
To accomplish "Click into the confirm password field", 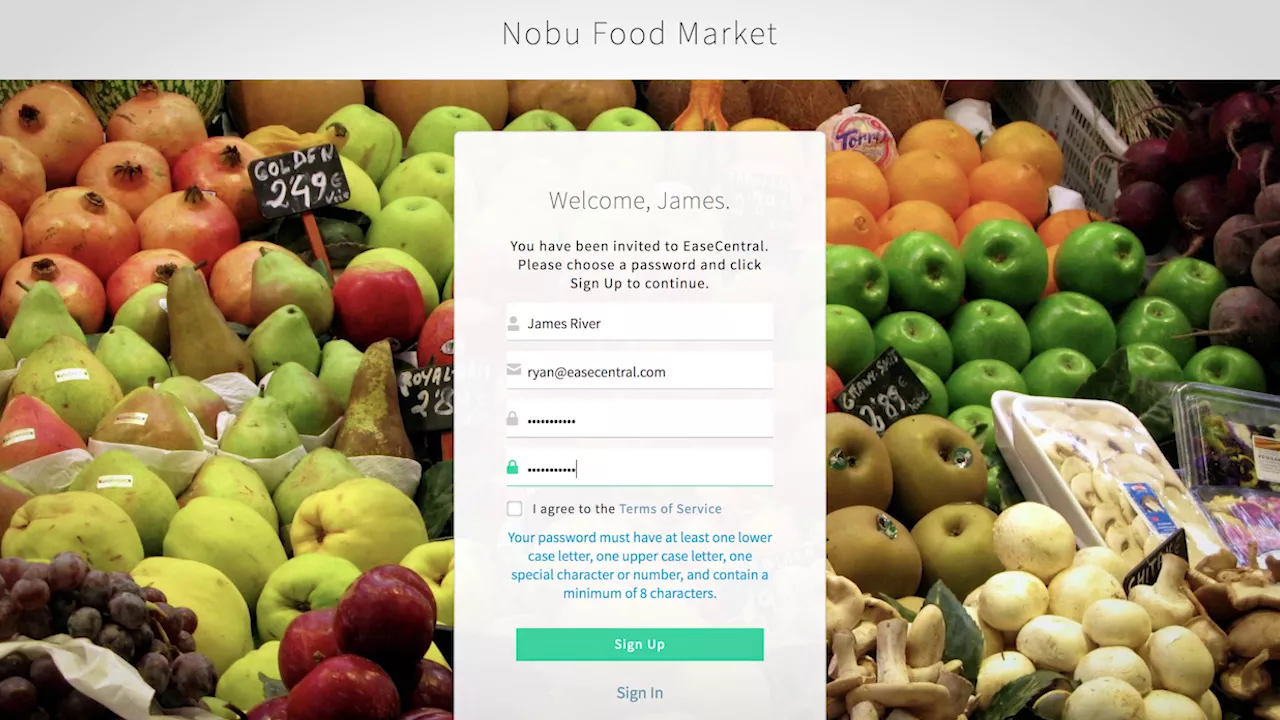I will pos(640,467).
